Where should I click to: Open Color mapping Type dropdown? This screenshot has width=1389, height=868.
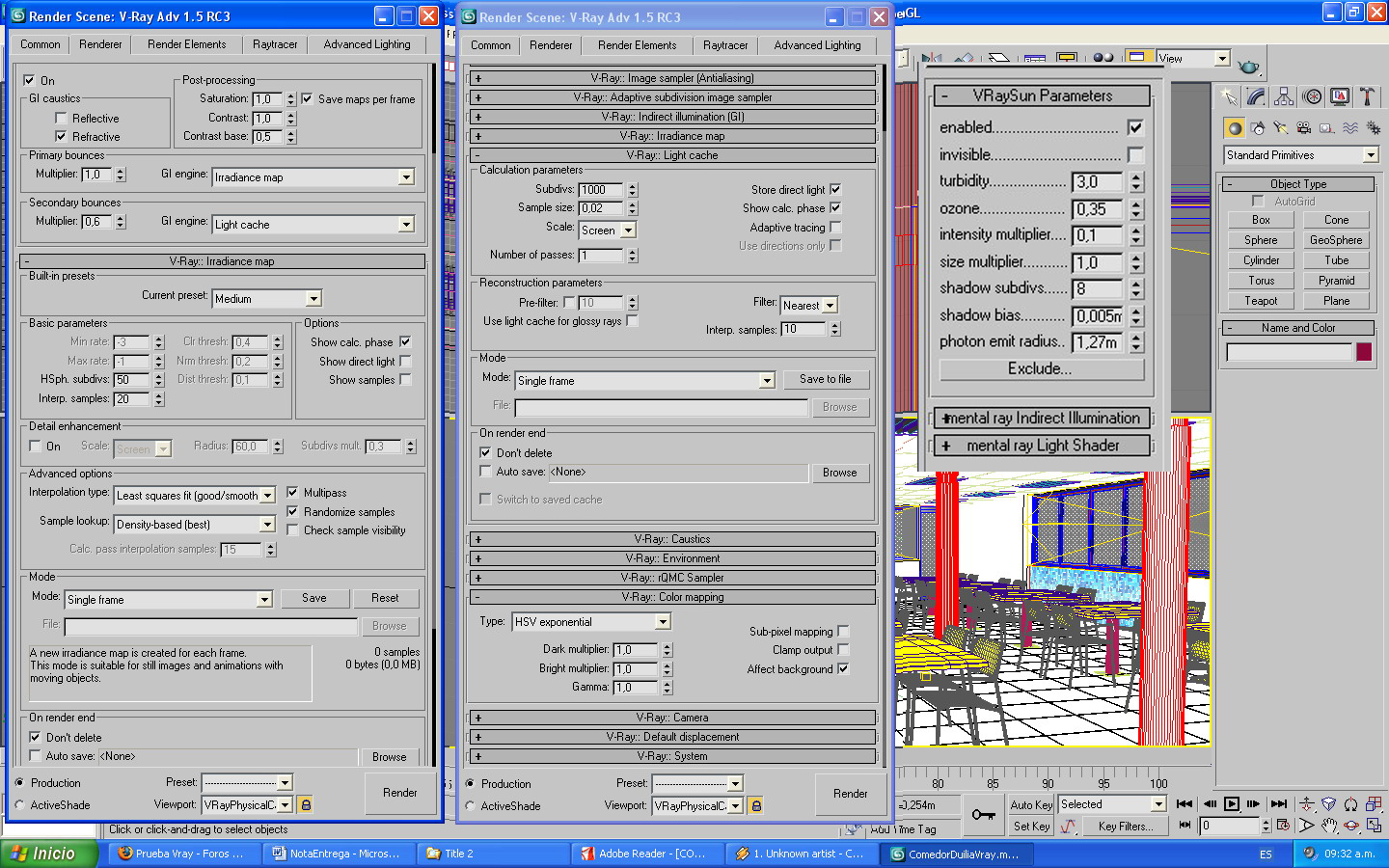click(591, 622)
